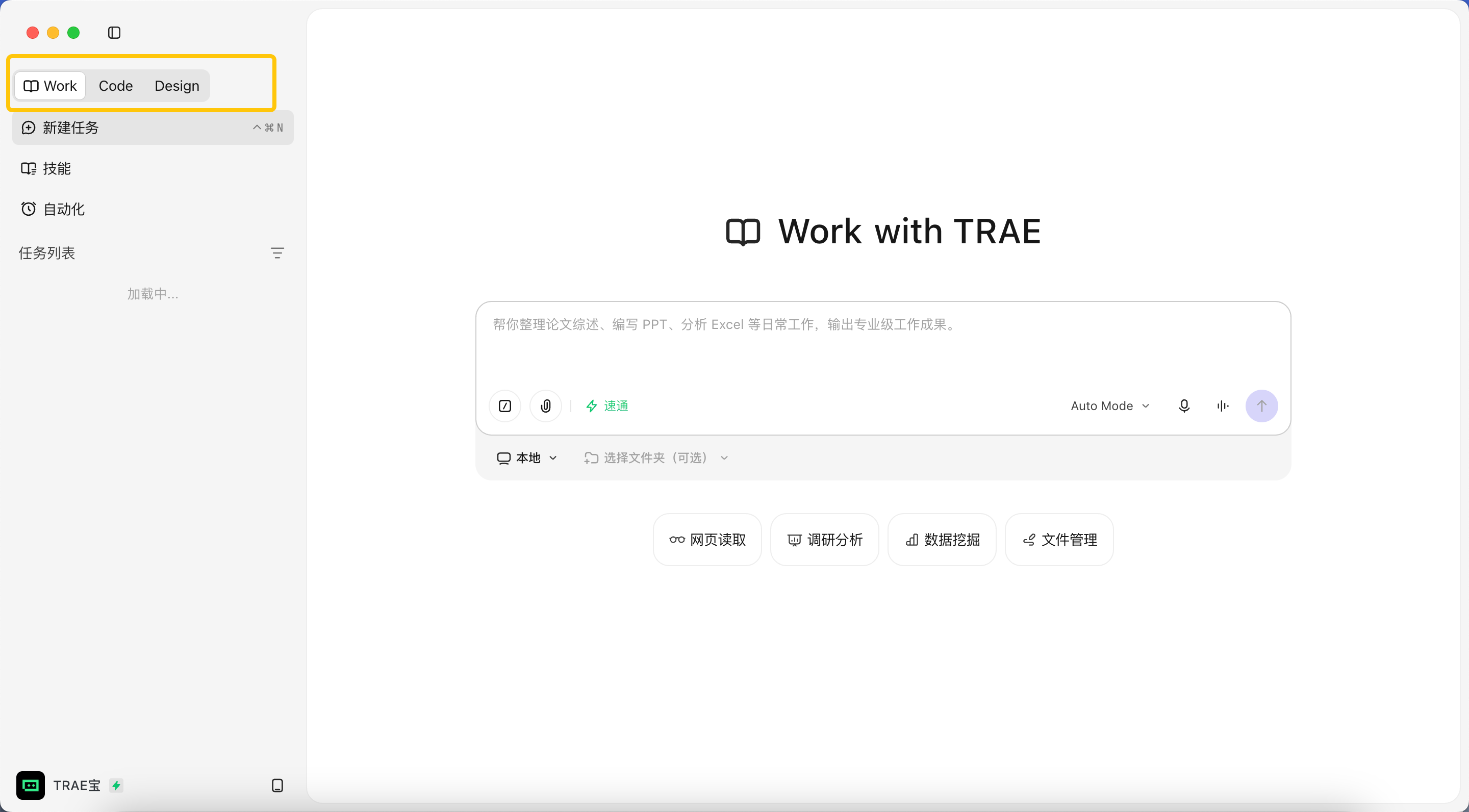Click the audio waveform icon
Image resolution: width=1469 pixels, height=812 pixels.
point(1223,406)
